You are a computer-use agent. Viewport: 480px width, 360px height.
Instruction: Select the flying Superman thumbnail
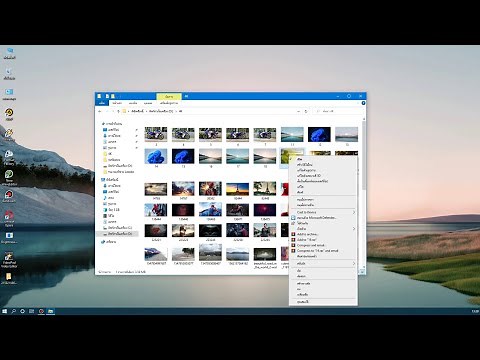point(210,210)
